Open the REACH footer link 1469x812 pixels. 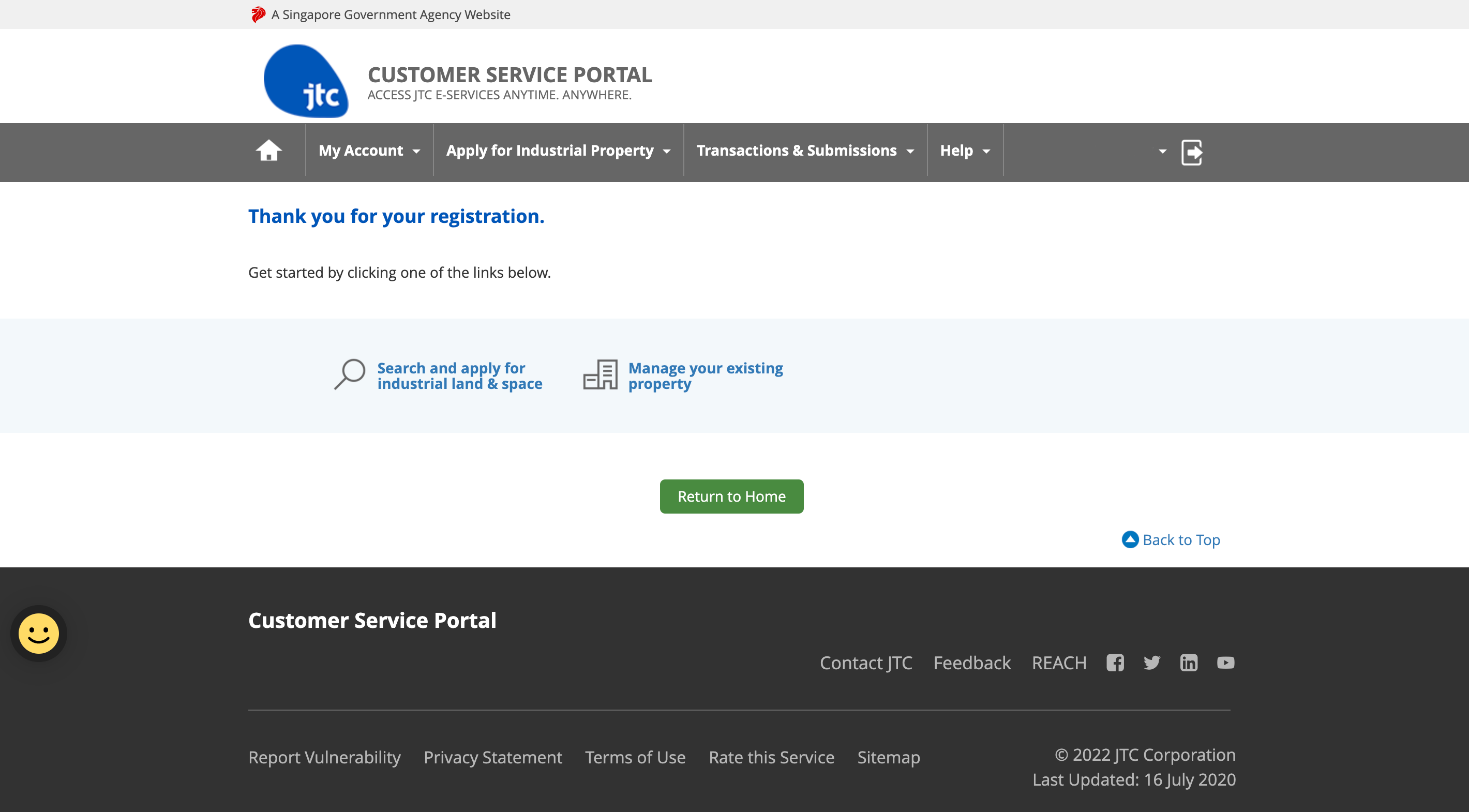(1059, 663)
